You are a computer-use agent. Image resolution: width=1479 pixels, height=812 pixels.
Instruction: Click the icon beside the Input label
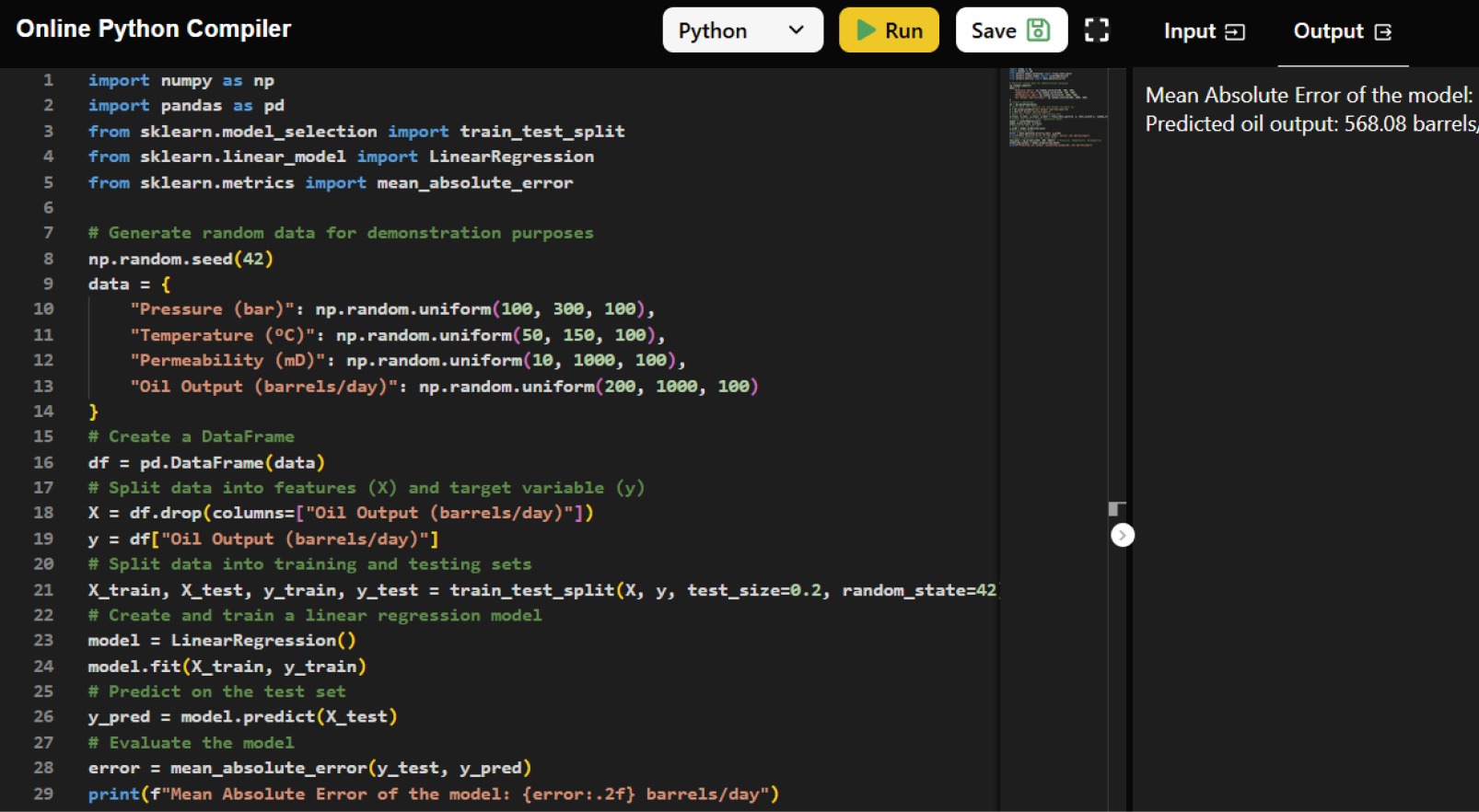[x=1235, y=32]
